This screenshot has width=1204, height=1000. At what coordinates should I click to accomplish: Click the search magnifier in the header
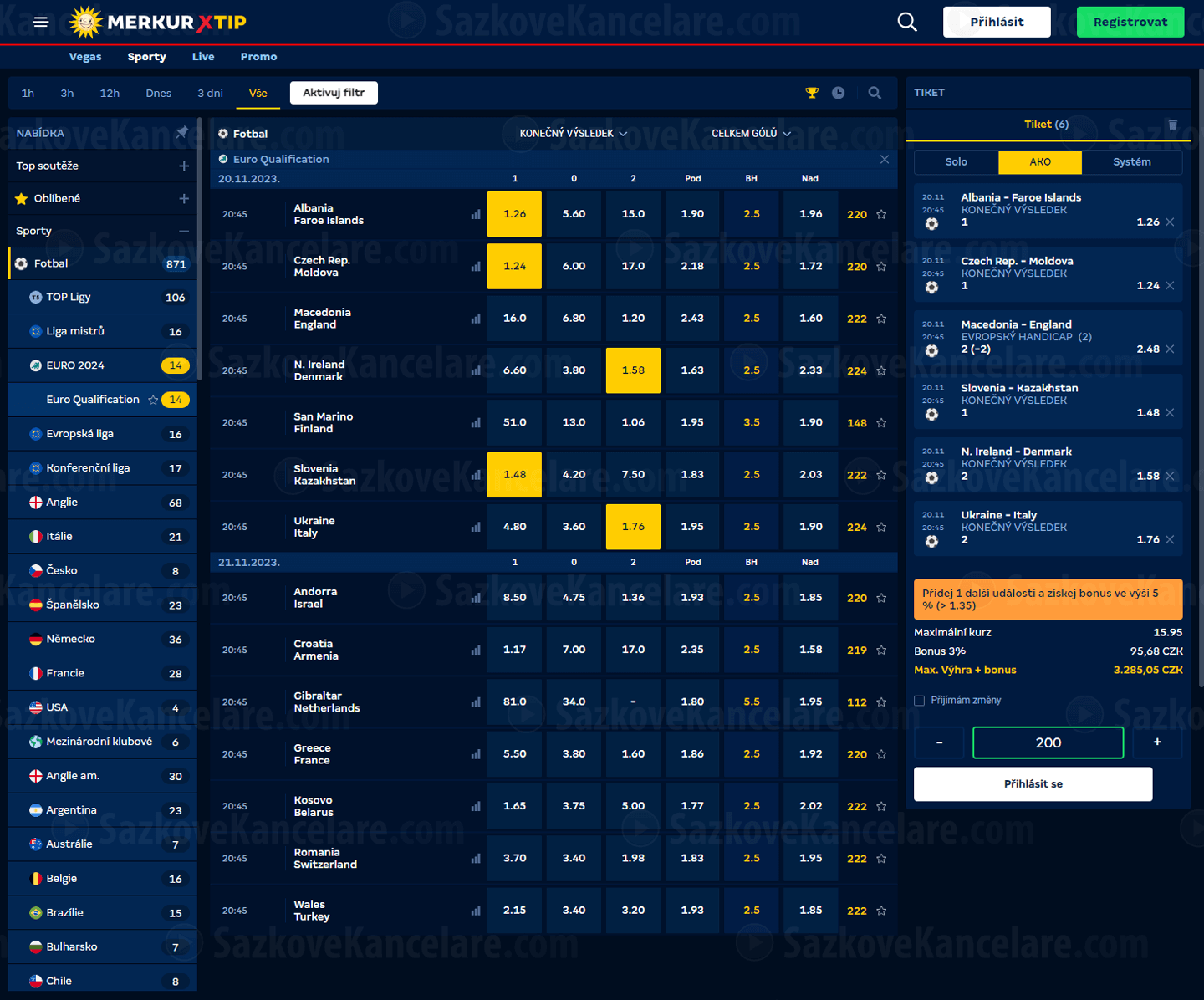(907, 22)
